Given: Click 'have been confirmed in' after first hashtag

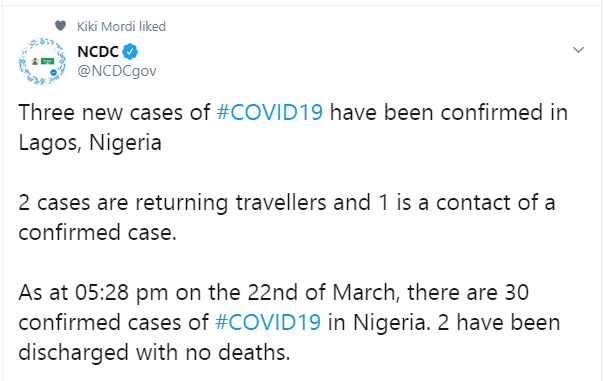Looking at the screenshot, I should (x=449, y=112).
